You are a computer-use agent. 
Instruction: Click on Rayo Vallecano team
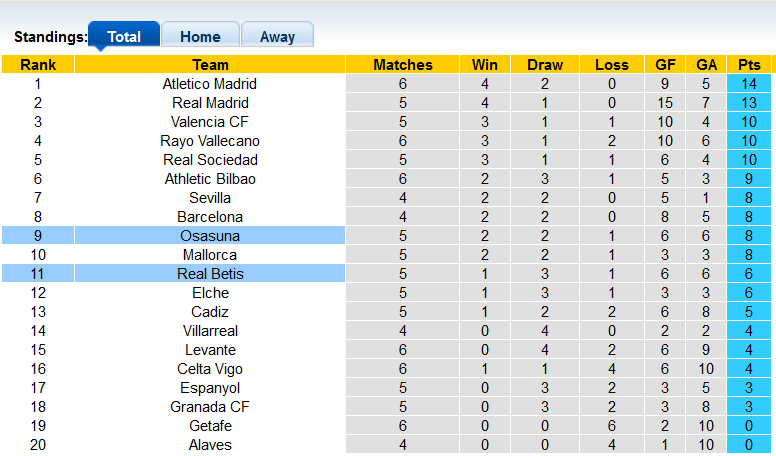pyautogui.click(x=210, y=141)
